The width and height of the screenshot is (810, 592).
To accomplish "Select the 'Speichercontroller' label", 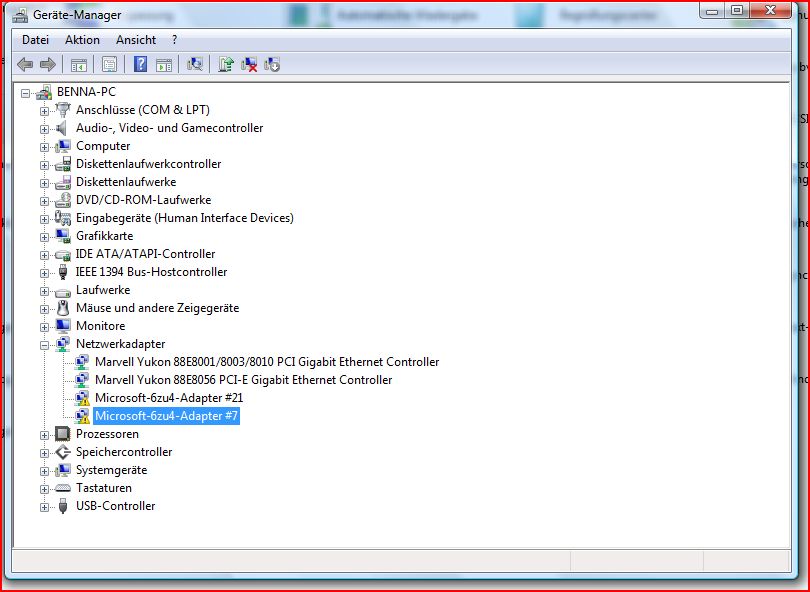I will pos(124,452).
